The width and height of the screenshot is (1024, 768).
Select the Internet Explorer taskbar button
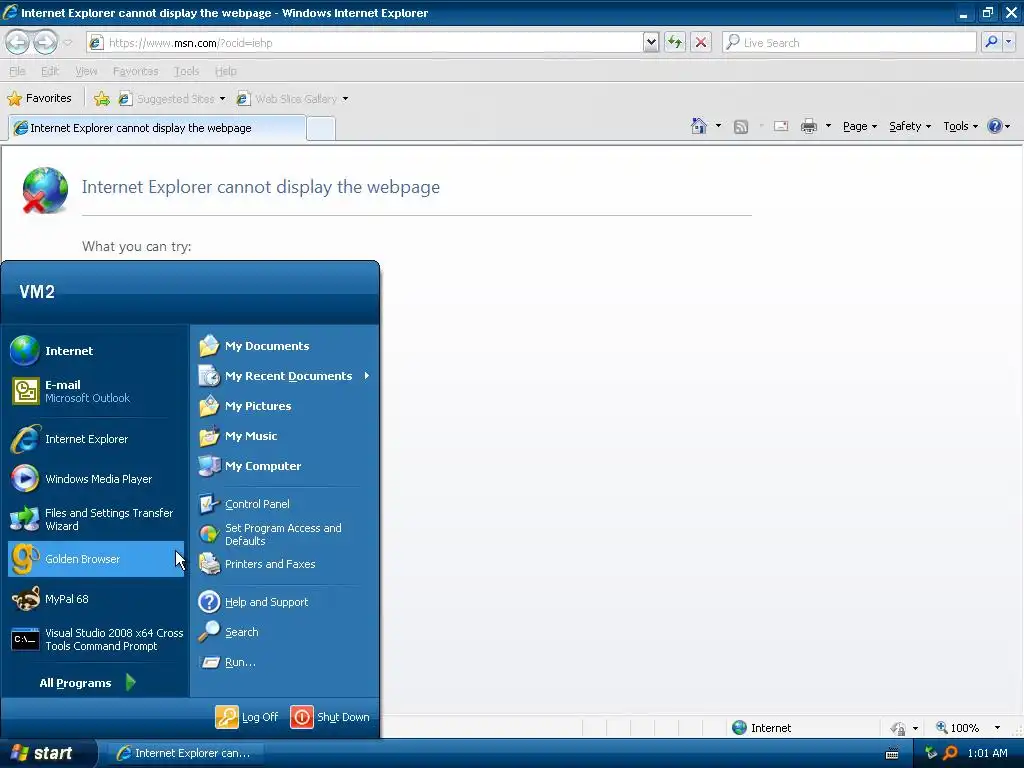(184, 753)
